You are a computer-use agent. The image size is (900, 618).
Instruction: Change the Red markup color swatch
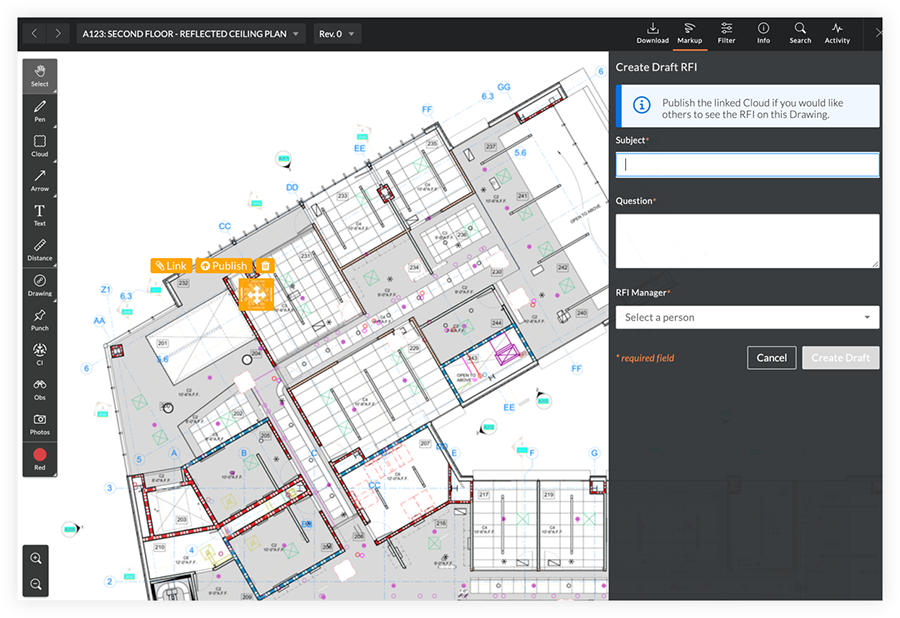tap(40, 458)
